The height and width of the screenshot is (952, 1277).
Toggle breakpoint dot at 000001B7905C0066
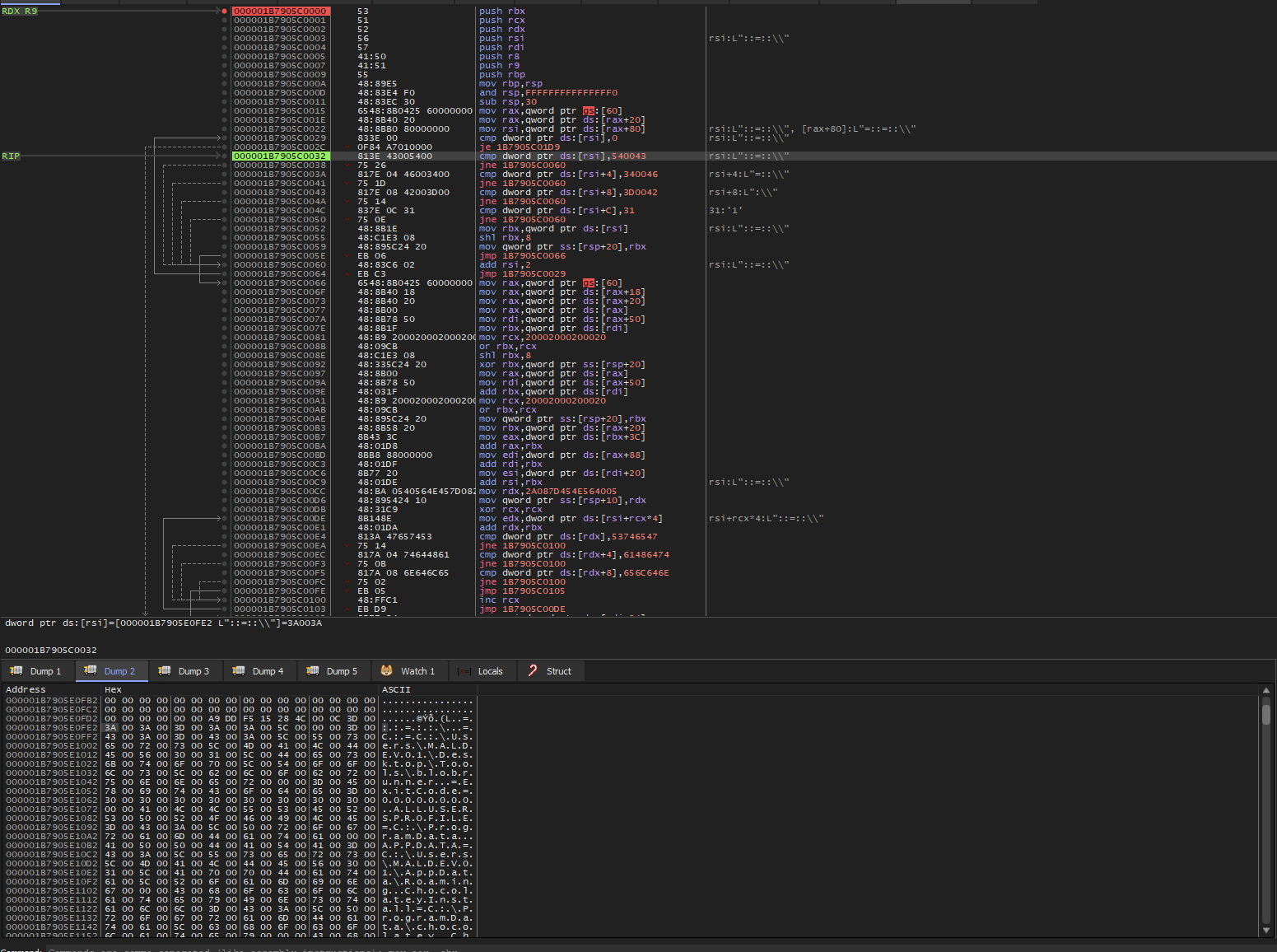click(x=224, y=282)
